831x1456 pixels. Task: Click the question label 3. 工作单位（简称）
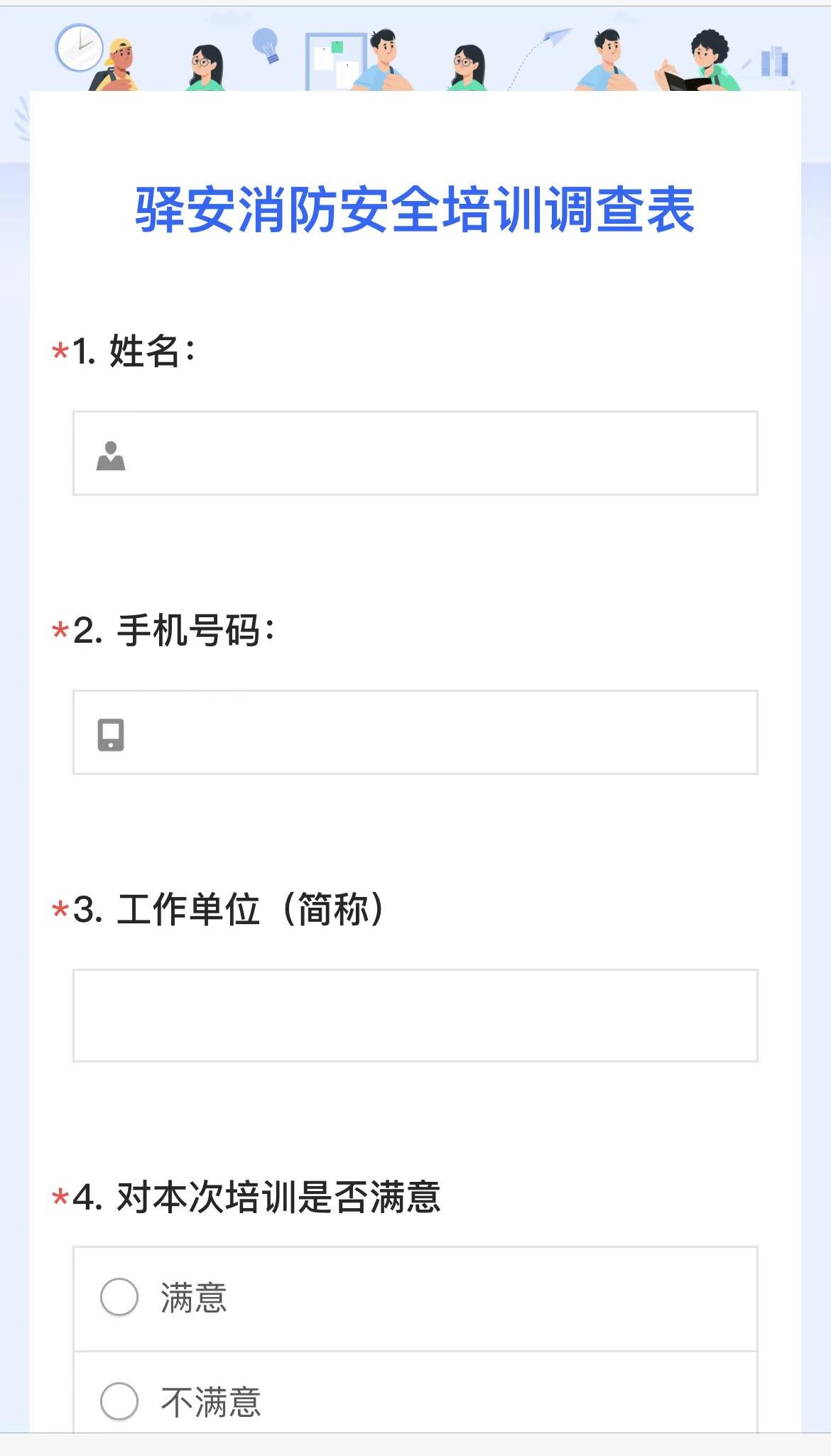(x=229, y=909)
